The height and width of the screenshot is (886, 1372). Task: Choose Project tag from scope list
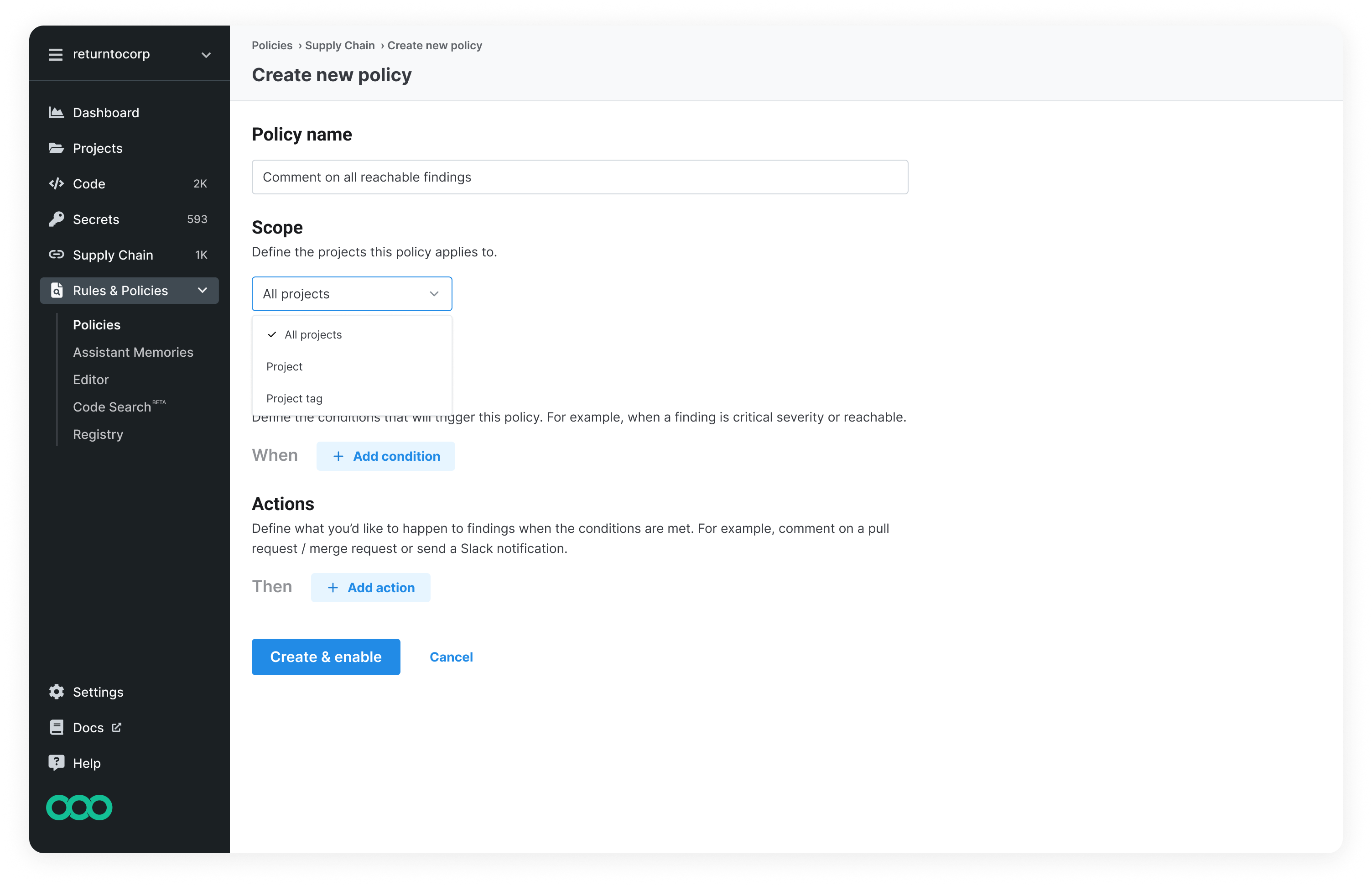pyautogui.click(x=294, y=399)
